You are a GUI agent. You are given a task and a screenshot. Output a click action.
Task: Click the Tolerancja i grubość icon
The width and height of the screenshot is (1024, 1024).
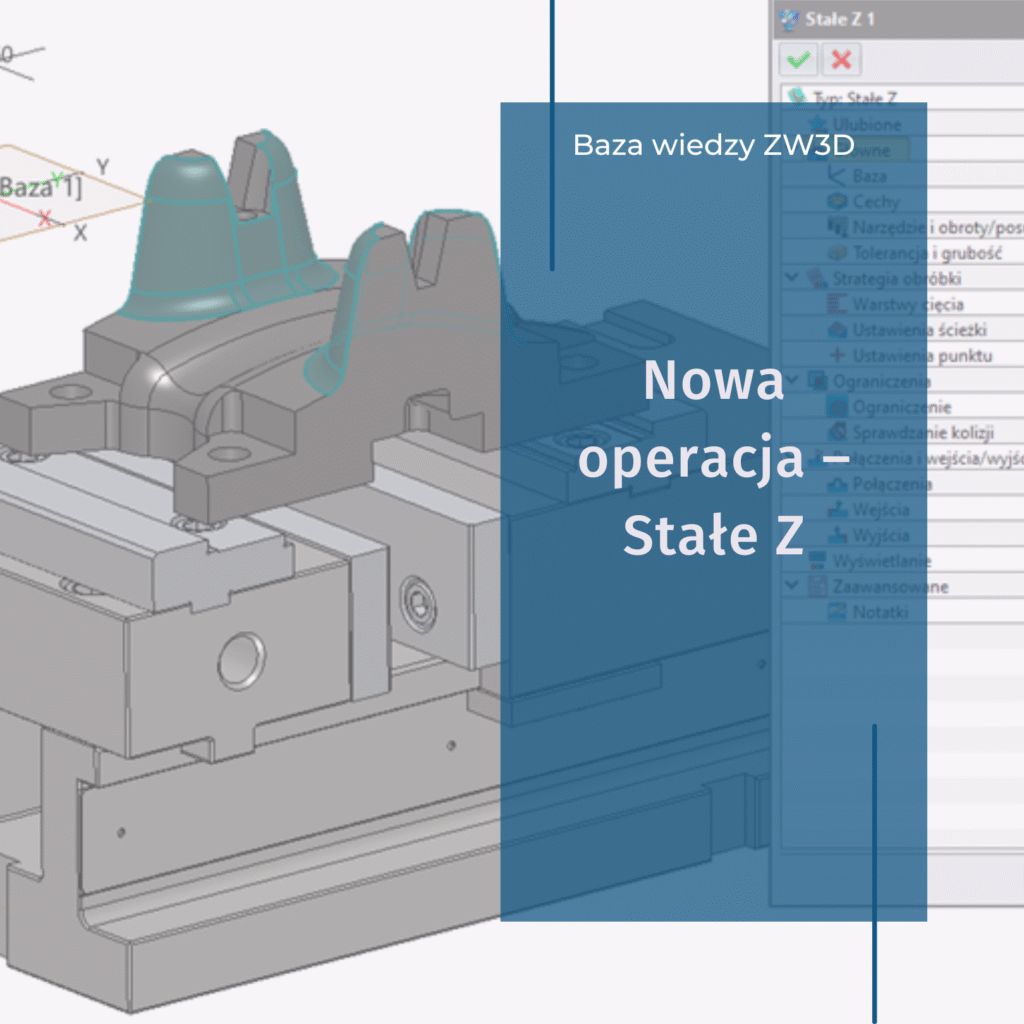837,253
